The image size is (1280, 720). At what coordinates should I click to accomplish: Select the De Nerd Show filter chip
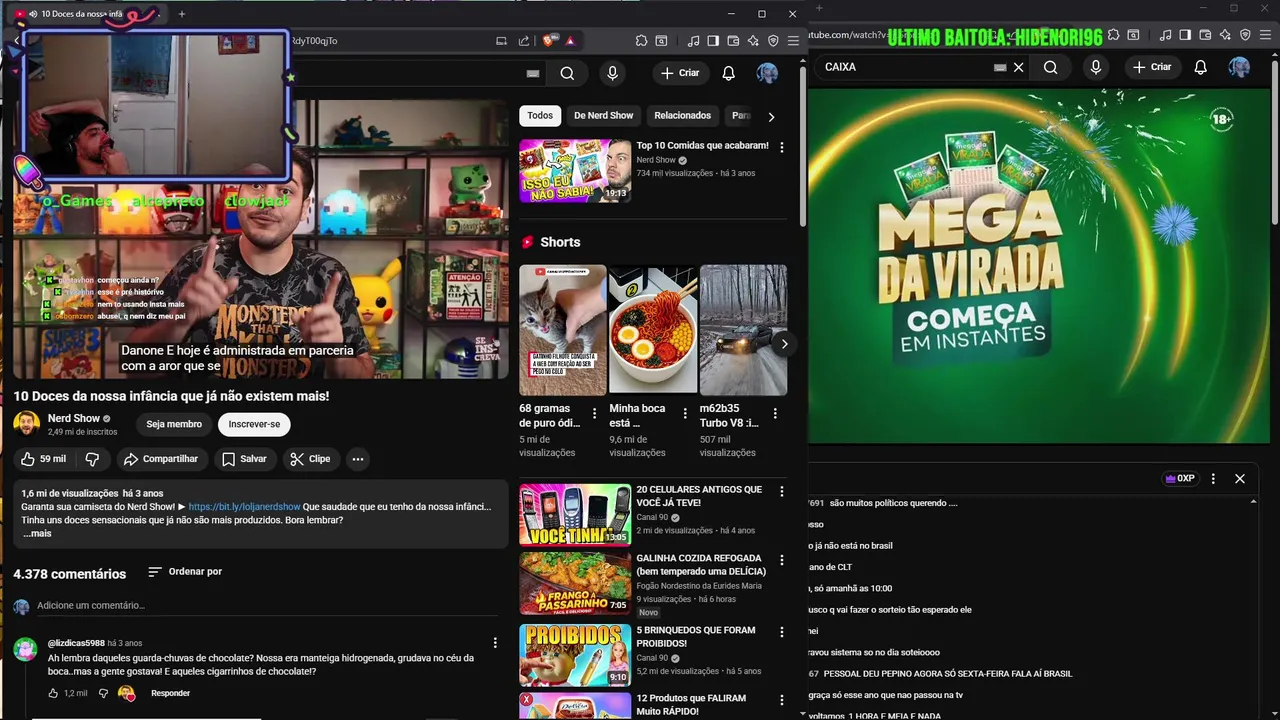(x=603, y=116)
